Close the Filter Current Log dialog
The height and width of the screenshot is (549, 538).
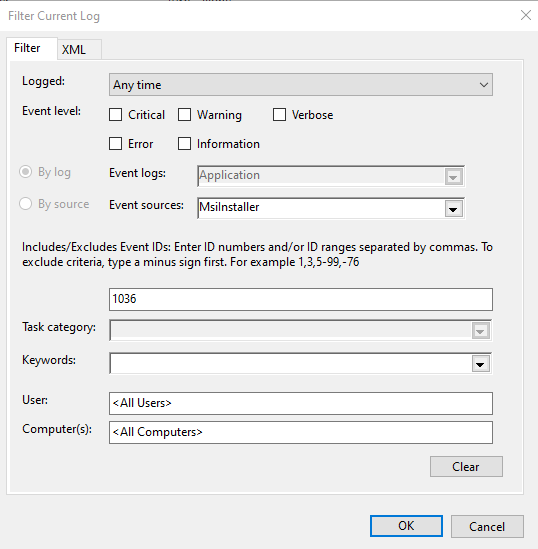click(x=525, y=15)
